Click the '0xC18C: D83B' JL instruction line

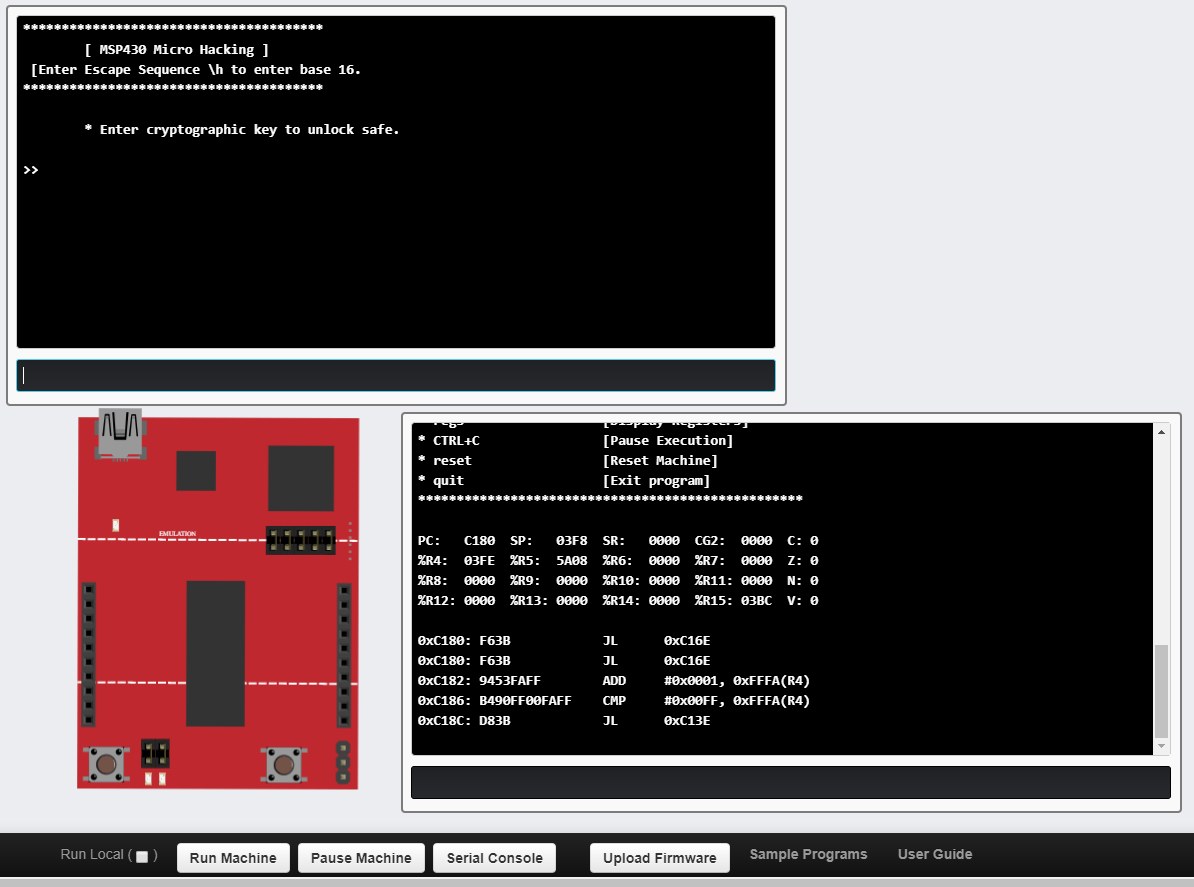pos(563,720)
